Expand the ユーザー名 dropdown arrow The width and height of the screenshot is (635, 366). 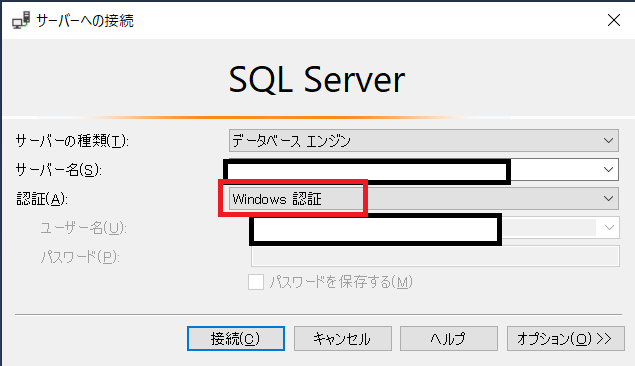[x=609, y=228]
